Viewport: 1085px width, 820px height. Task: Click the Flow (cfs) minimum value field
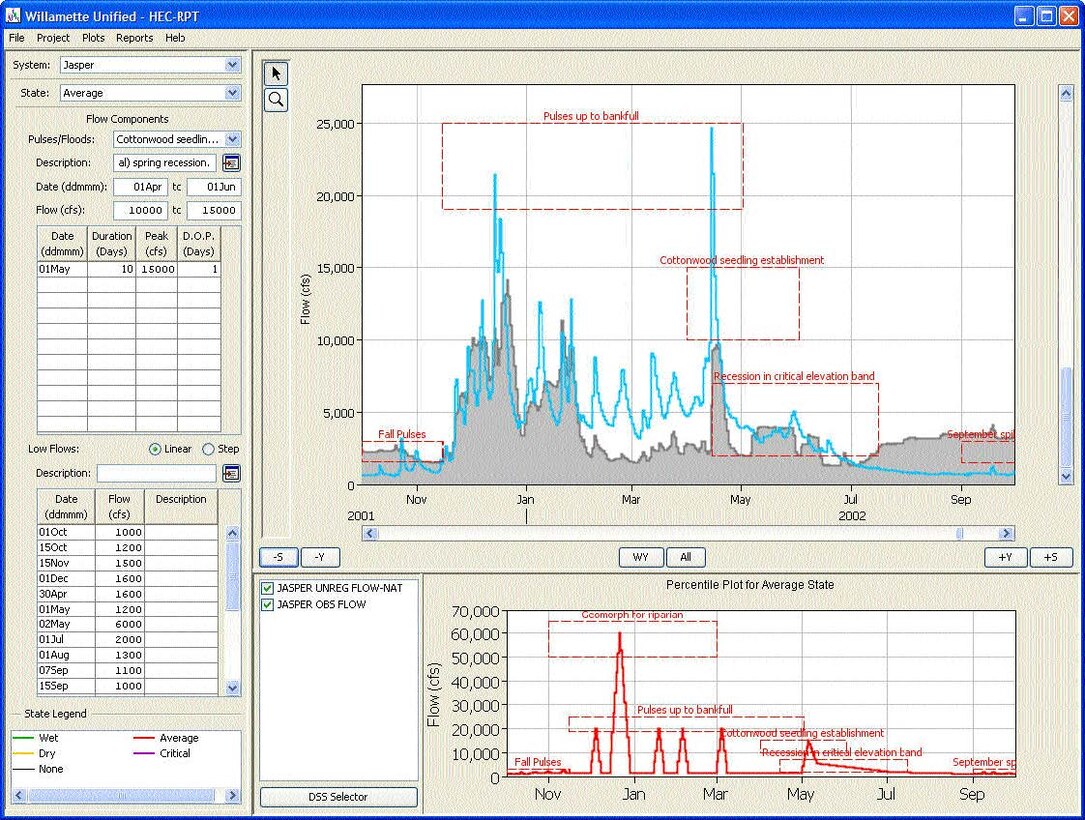coord(140,210)
